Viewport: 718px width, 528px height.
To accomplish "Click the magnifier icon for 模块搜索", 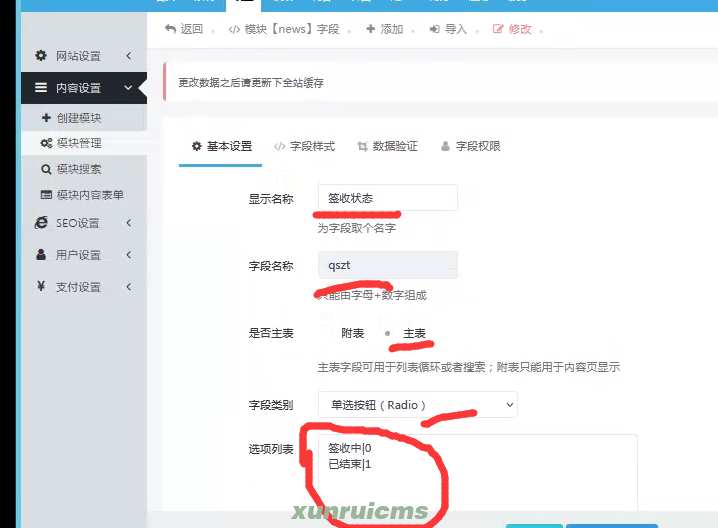I will (x=46, y=169).
